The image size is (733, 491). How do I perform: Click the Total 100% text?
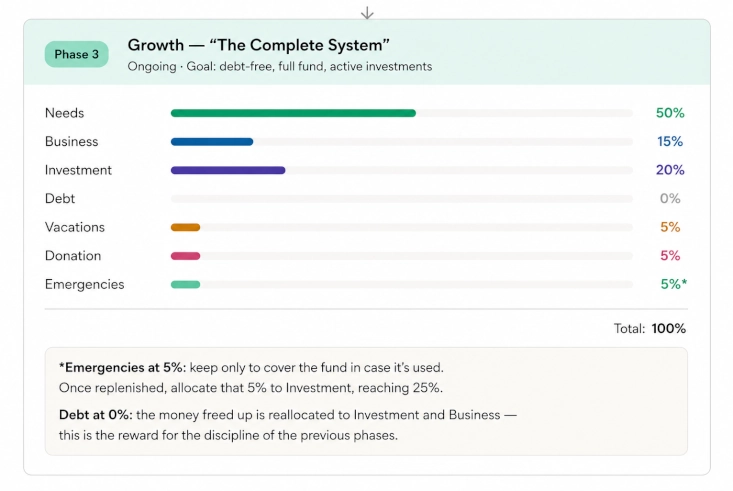point(650,328)
